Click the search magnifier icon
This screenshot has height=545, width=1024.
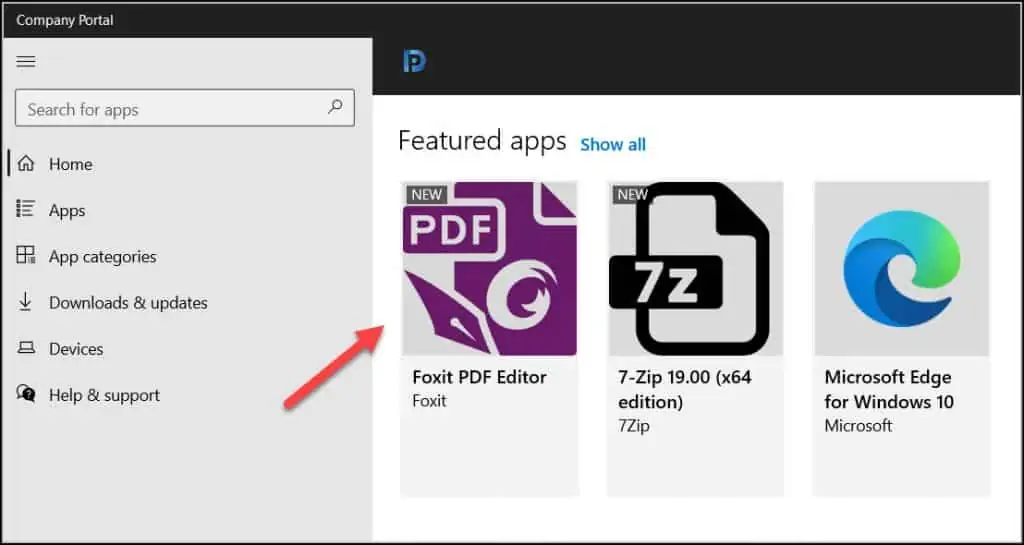pyautogui.click(x=335, y=106)
